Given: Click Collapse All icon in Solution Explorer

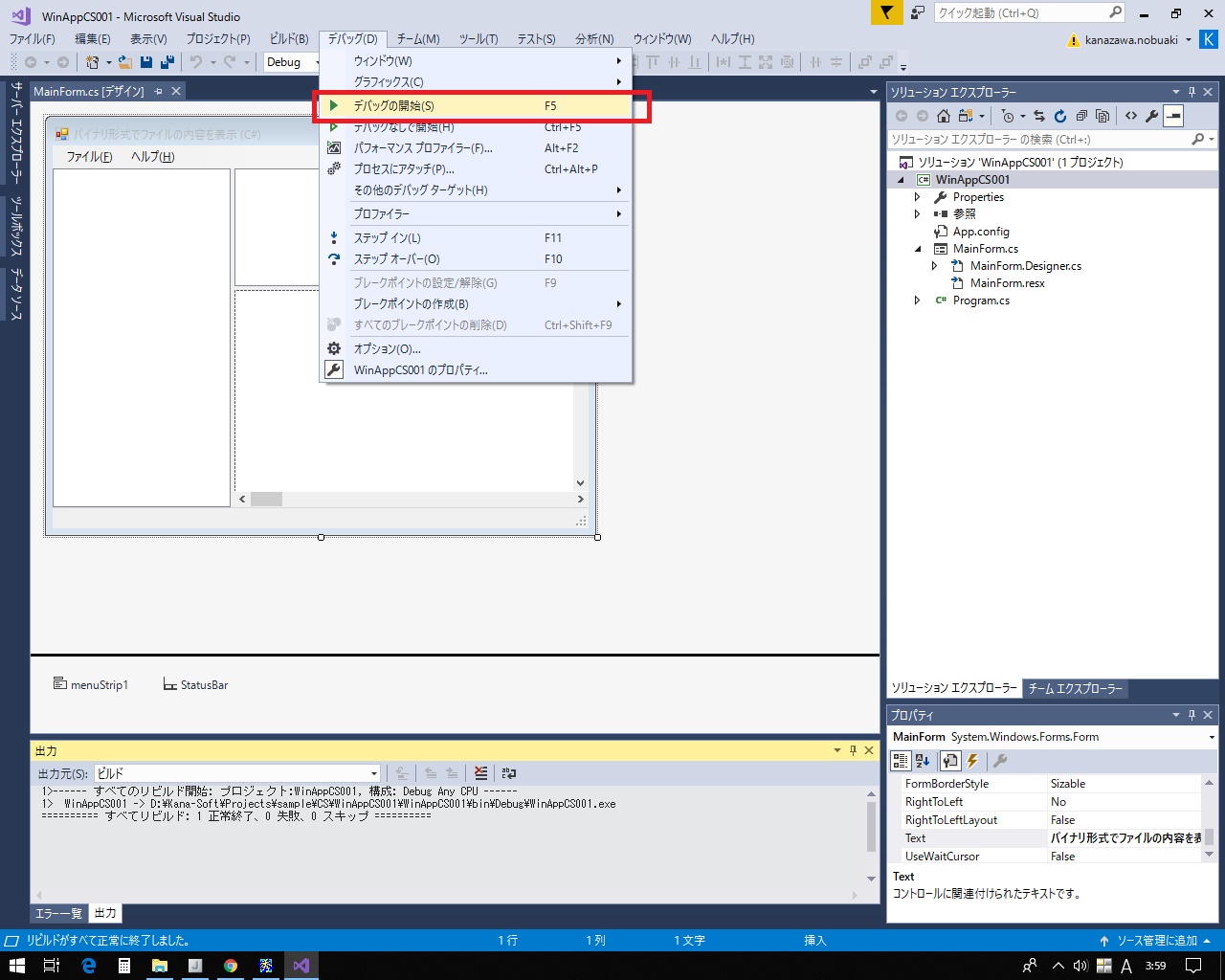Looking at the screenshot, I should pos(1081,116).
